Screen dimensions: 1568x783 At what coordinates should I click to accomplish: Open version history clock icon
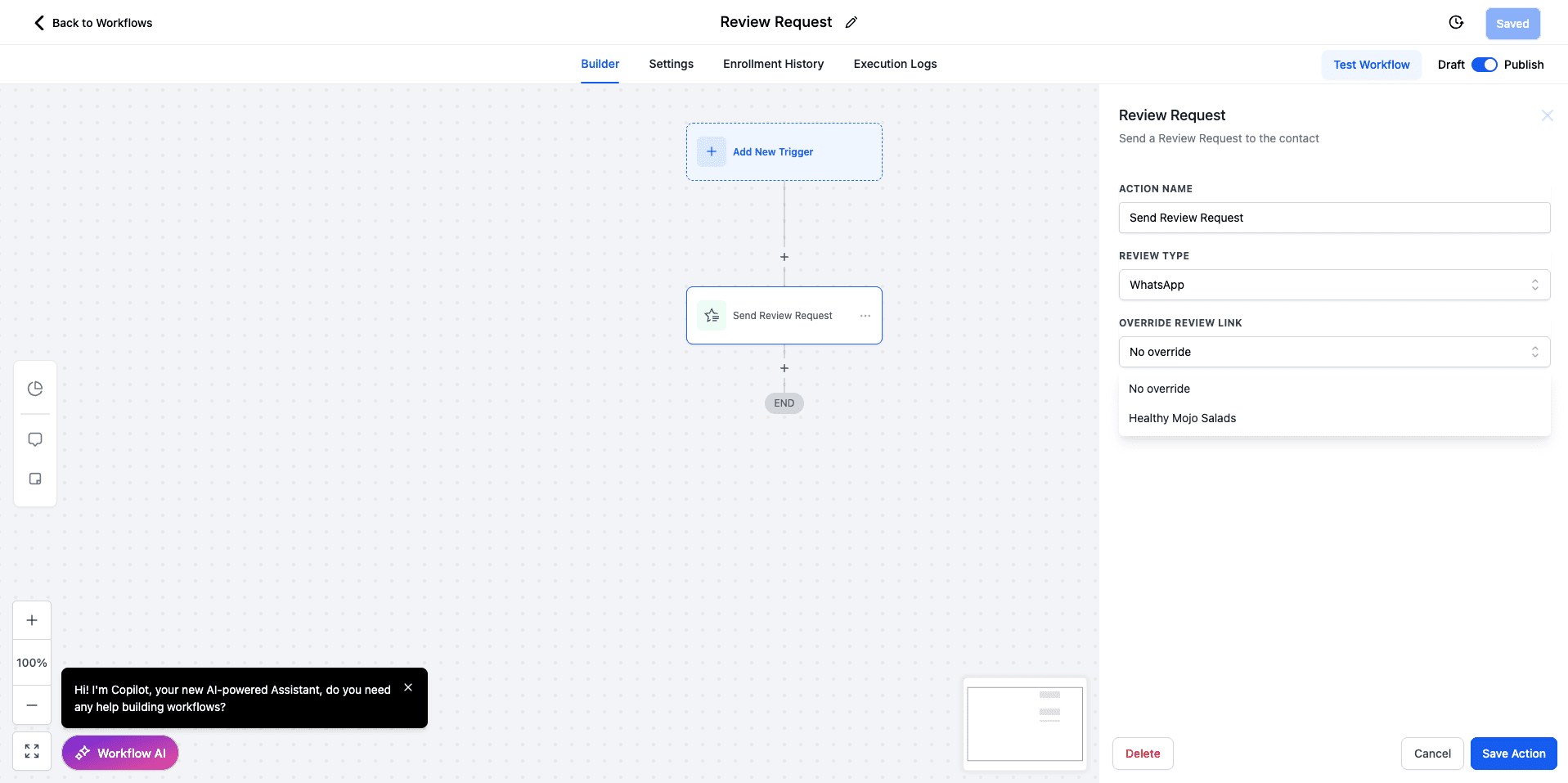tap(1456, 23)
